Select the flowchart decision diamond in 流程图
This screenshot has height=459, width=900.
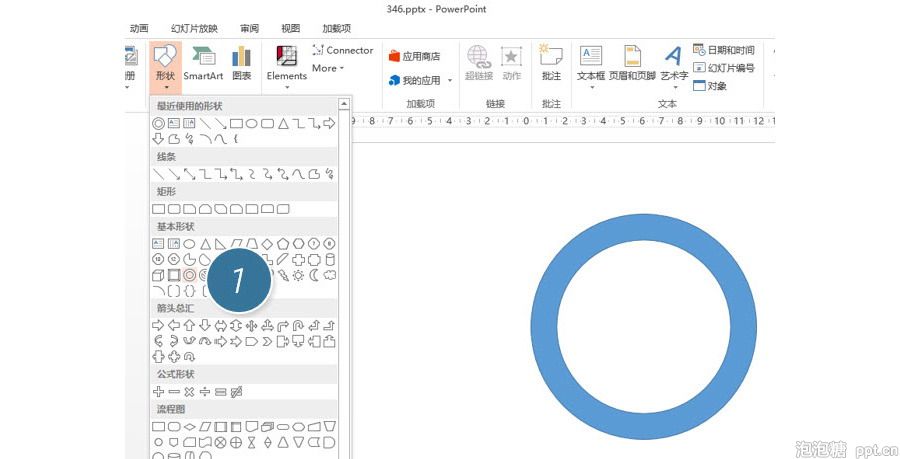click(189, 427)
